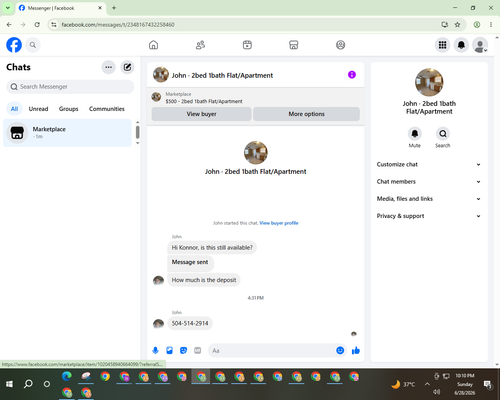Mute the conversation with bell icon

415,134
